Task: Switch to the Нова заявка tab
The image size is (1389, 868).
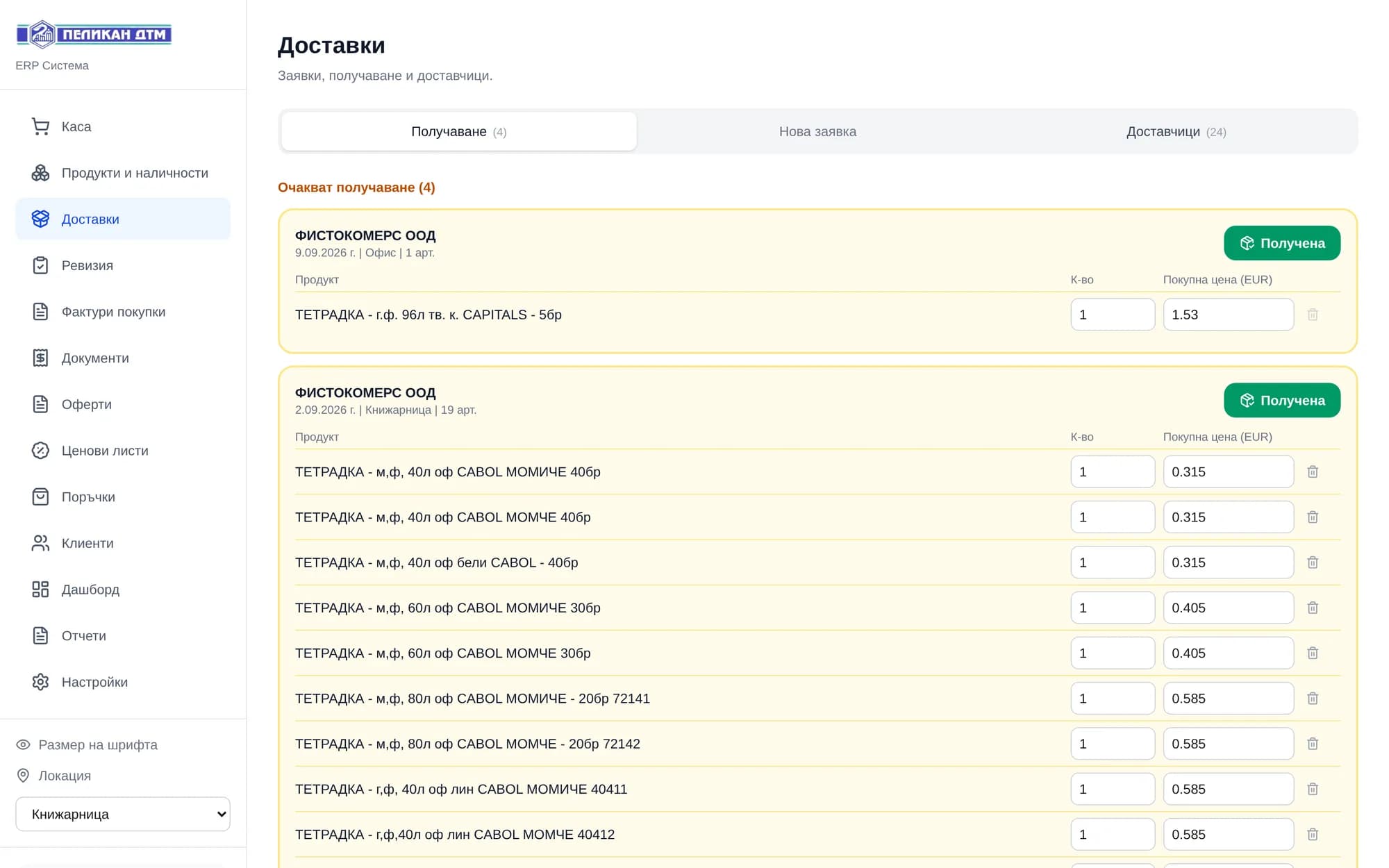Action: [x=817, y=131]
